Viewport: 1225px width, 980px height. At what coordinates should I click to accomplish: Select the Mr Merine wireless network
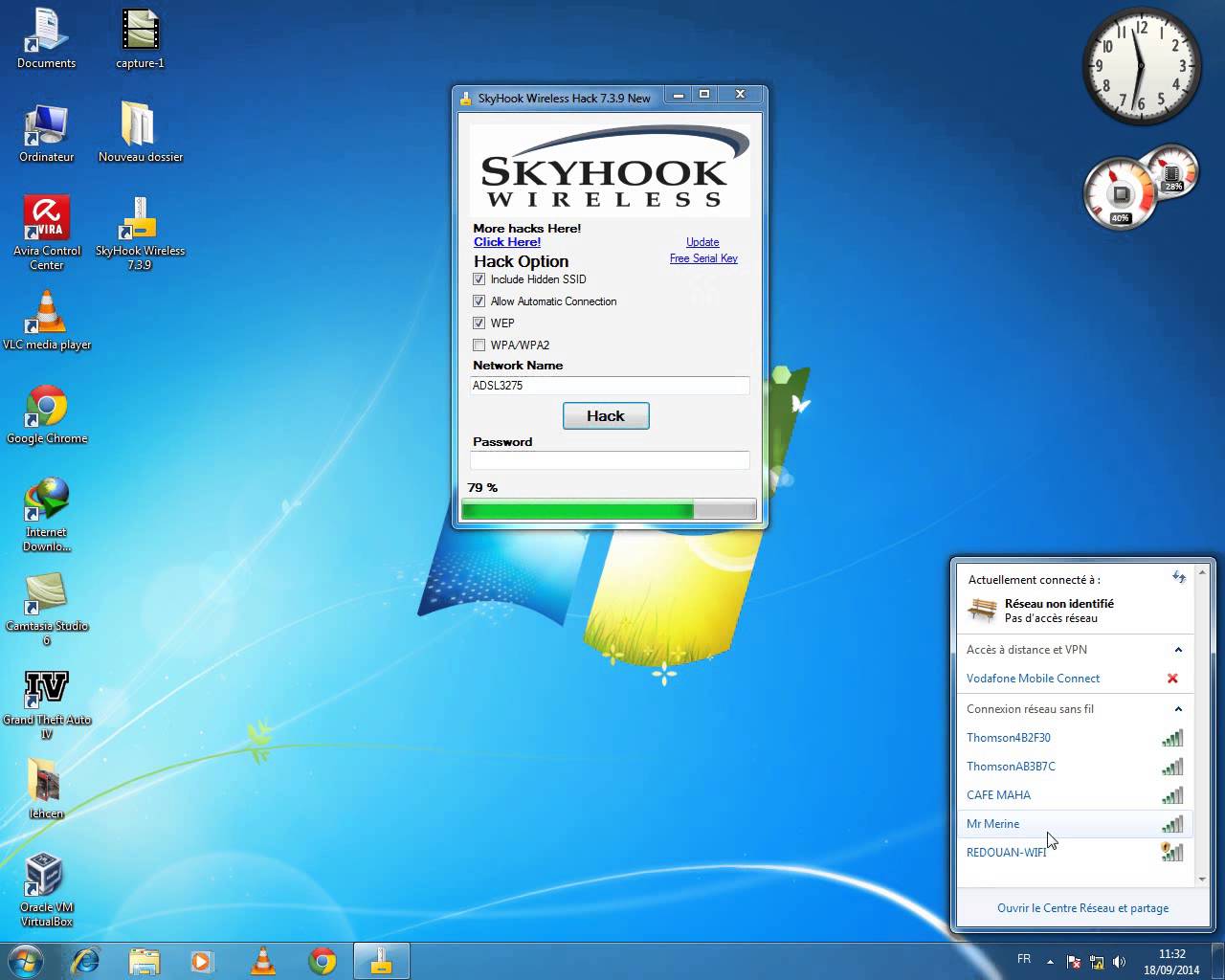point(1076,824)
